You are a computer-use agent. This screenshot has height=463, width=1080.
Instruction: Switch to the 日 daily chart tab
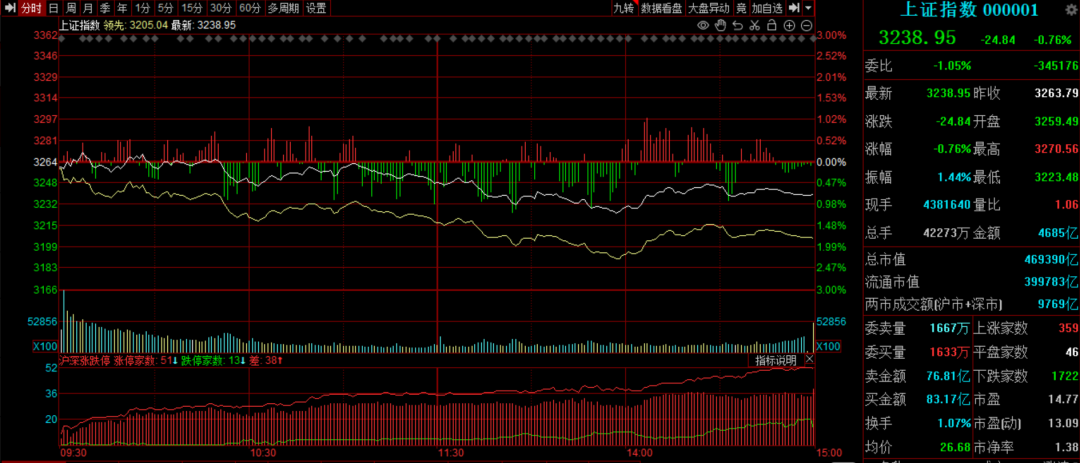click(x=54, y=8)
